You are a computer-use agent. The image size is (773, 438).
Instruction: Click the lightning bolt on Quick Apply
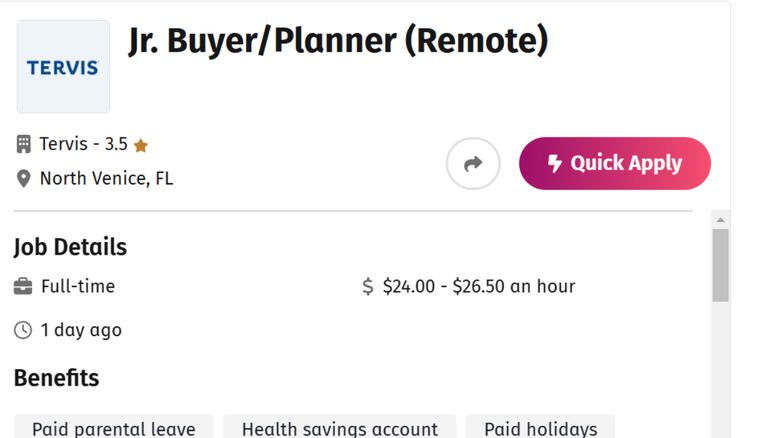click(x=555, y=163)
